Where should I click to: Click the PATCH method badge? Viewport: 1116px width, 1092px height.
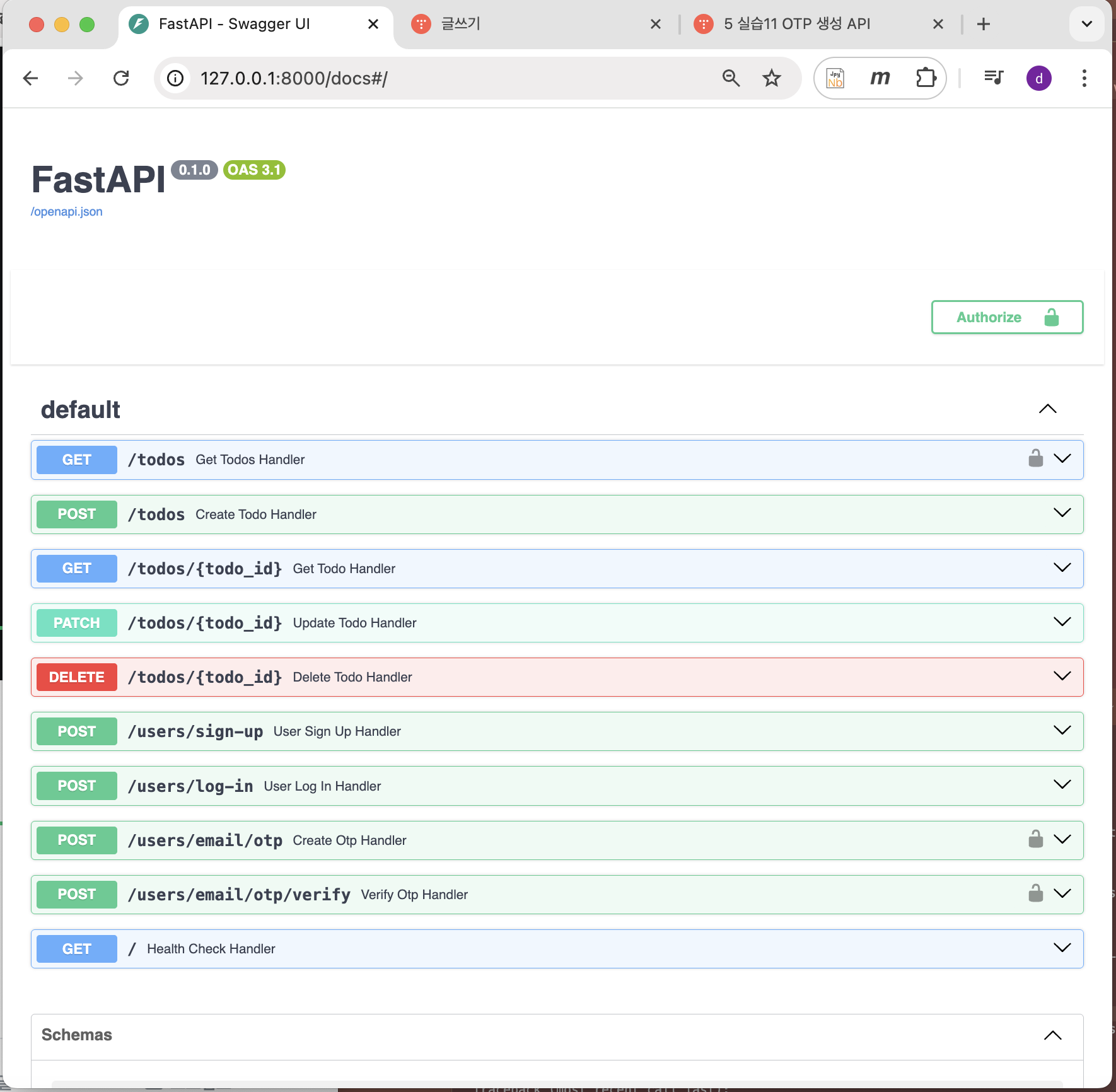pyautogui.click(x=77, y=623)
